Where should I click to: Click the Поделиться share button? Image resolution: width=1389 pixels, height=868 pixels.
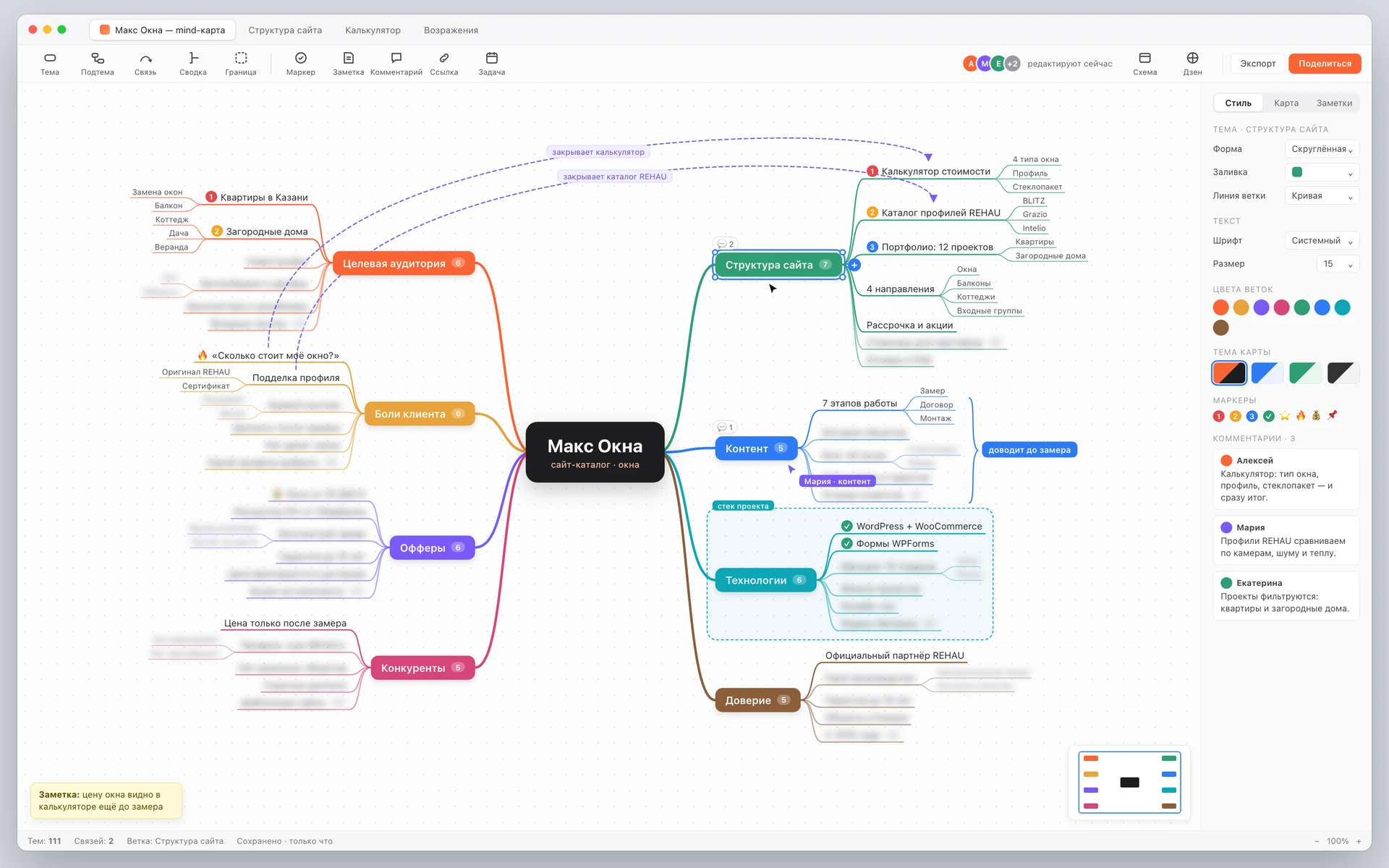point(1325,64)
